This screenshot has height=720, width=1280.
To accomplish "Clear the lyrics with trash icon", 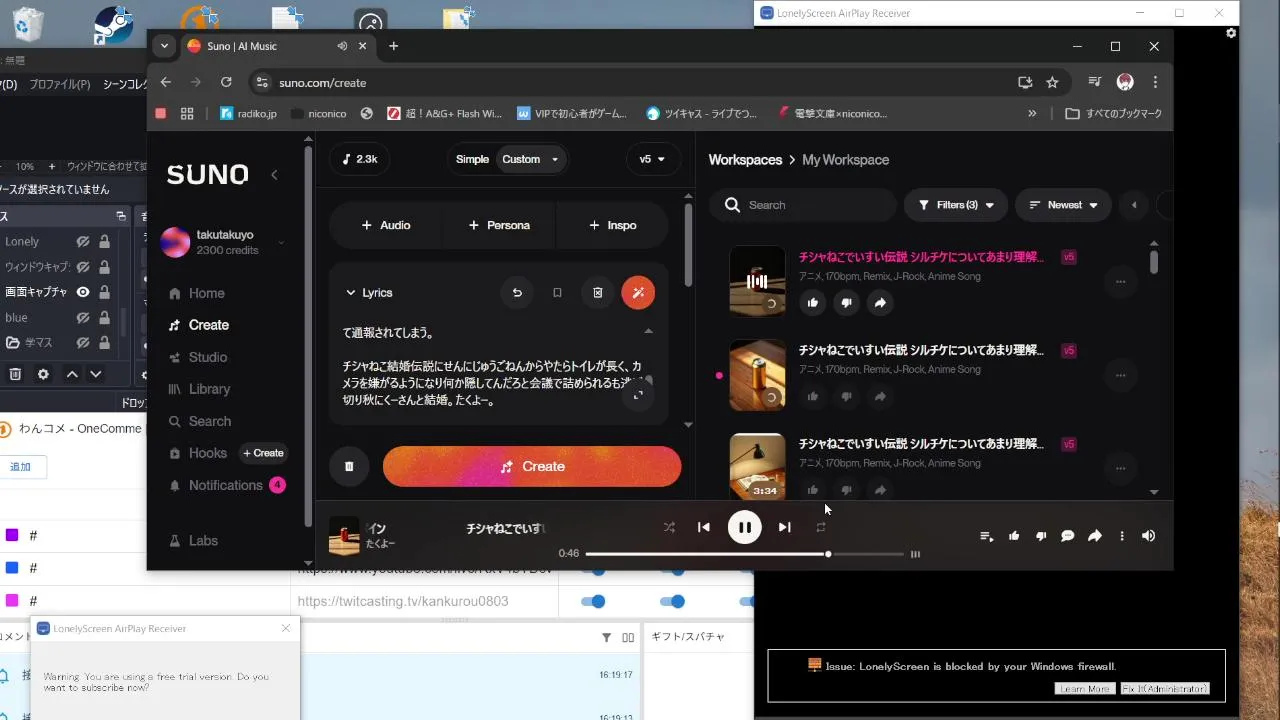I will (598, 293).
